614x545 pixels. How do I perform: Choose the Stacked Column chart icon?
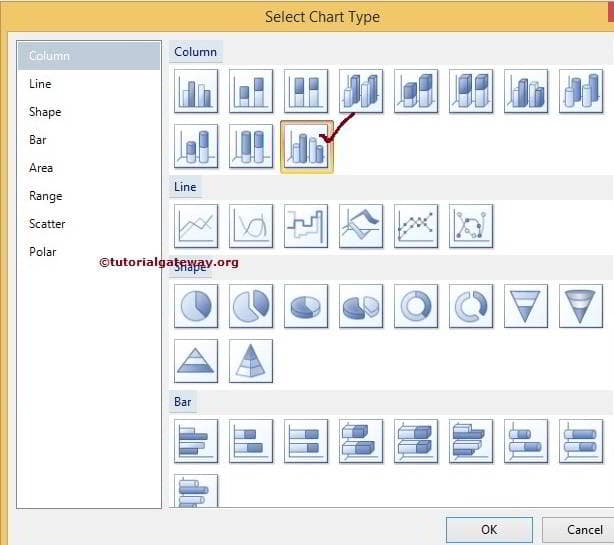[251, 91]
